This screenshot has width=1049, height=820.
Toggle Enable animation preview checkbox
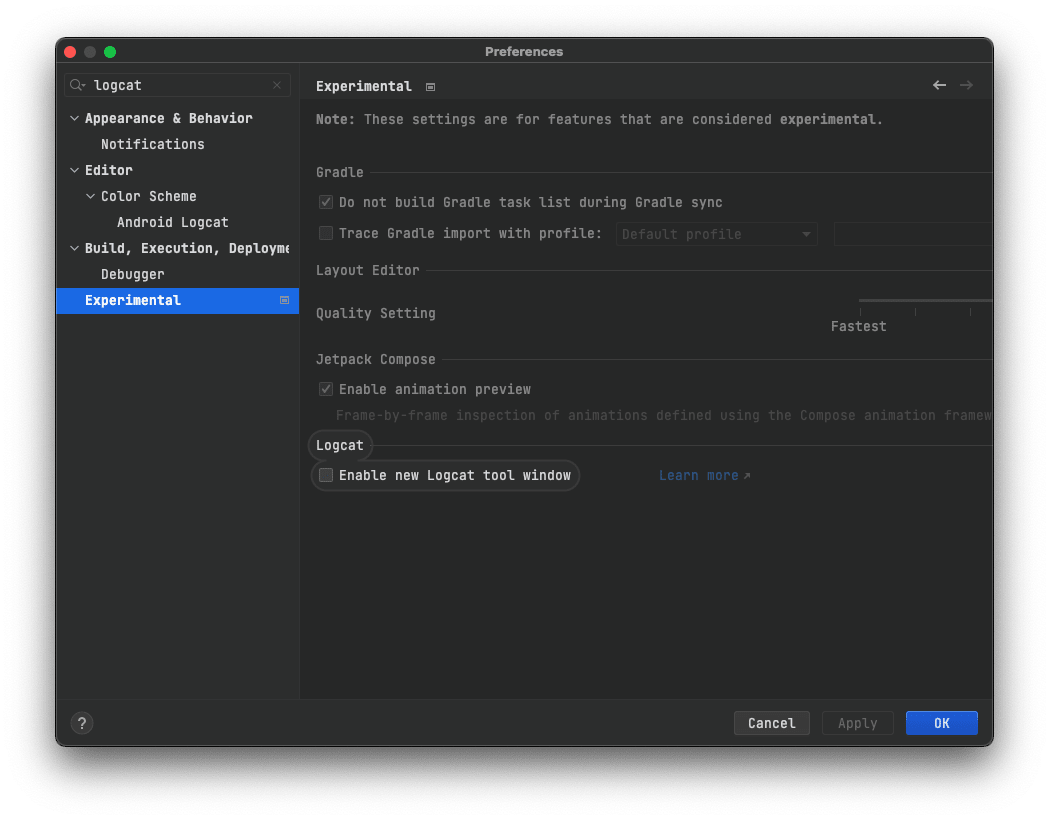point(326,389)
